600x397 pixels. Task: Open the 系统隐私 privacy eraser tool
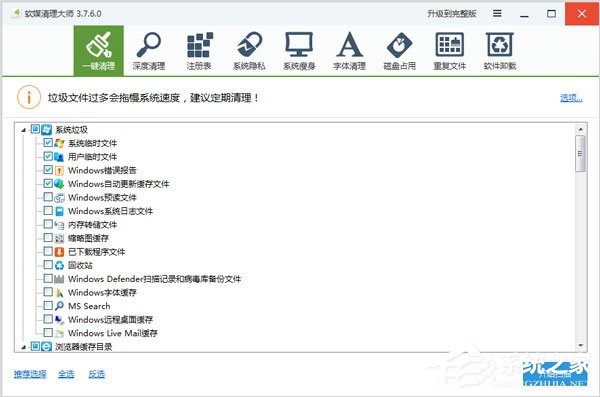coord(249,51)
